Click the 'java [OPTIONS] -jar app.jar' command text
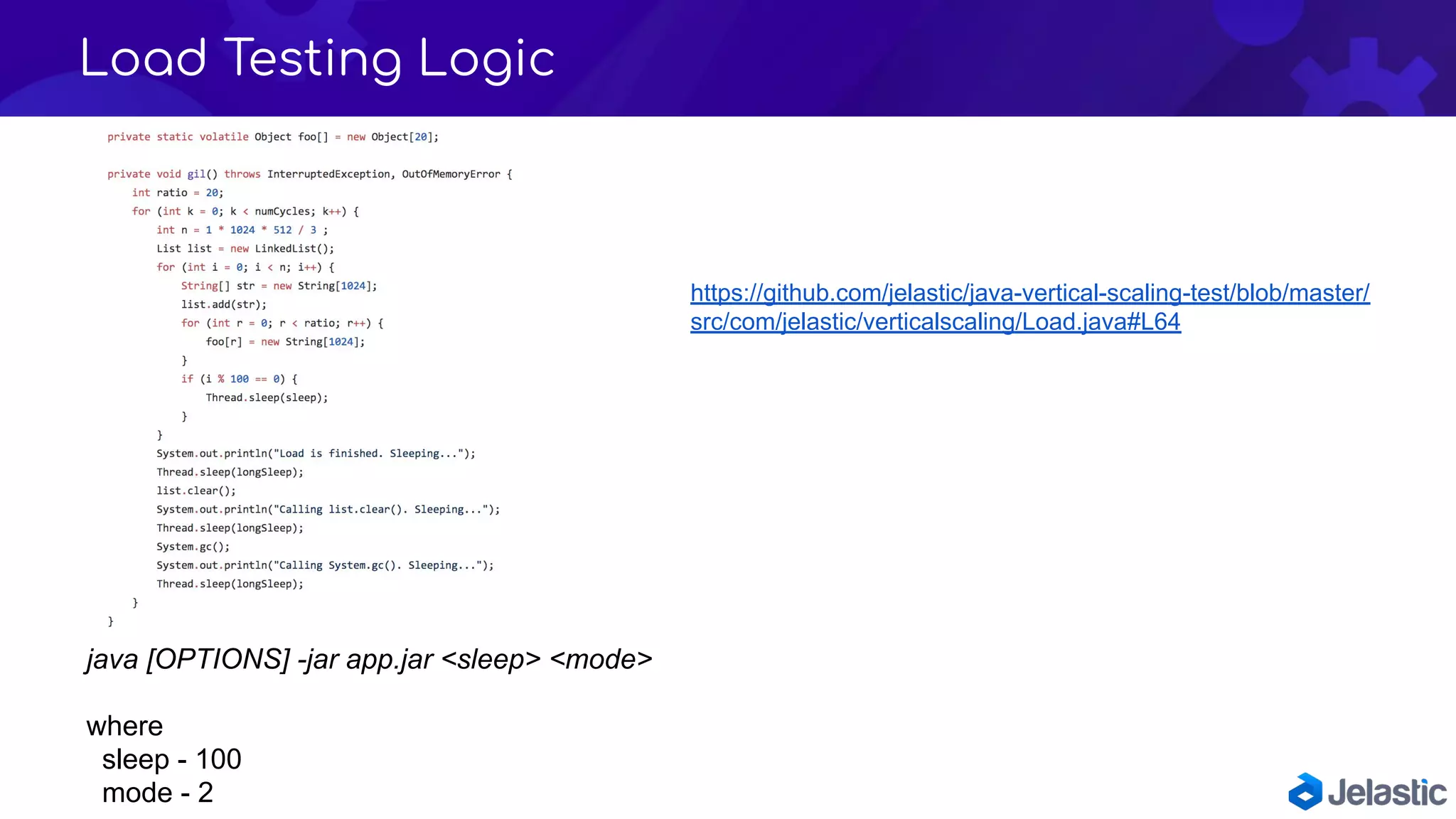 coord(369,660)
